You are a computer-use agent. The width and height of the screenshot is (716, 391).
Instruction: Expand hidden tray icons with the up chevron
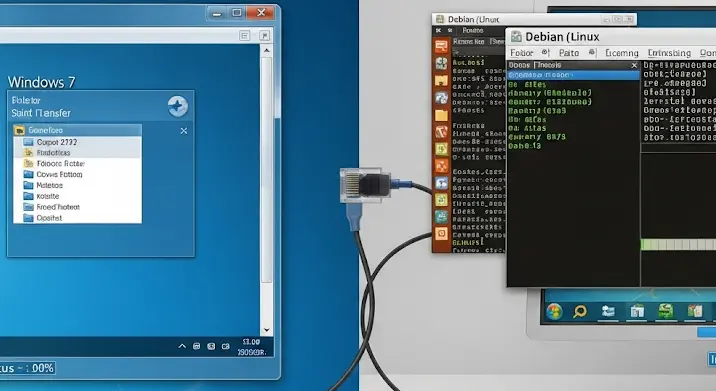(x=182, y=346)
